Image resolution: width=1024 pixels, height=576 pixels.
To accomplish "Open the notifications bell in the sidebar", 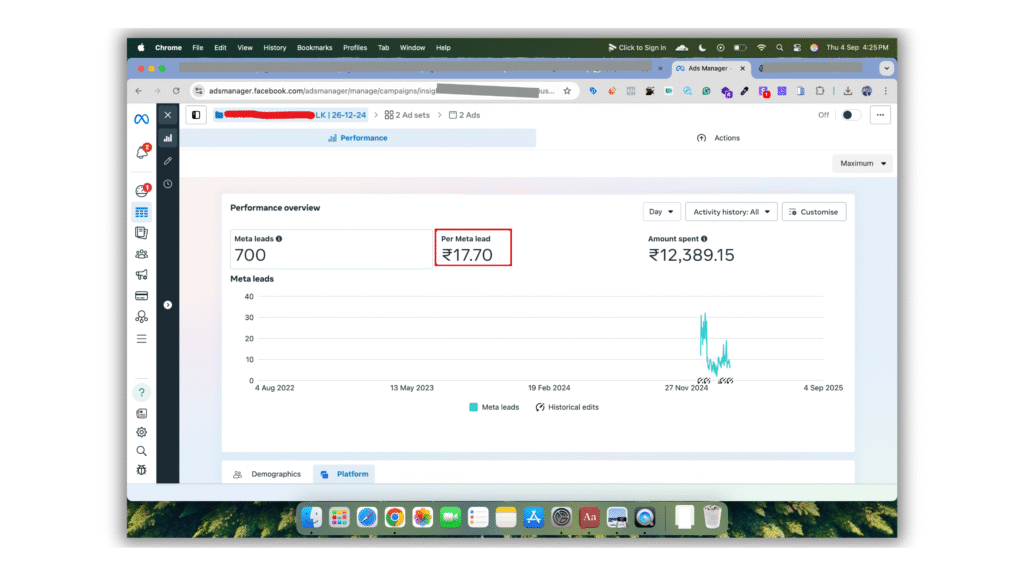I will 142,153.
